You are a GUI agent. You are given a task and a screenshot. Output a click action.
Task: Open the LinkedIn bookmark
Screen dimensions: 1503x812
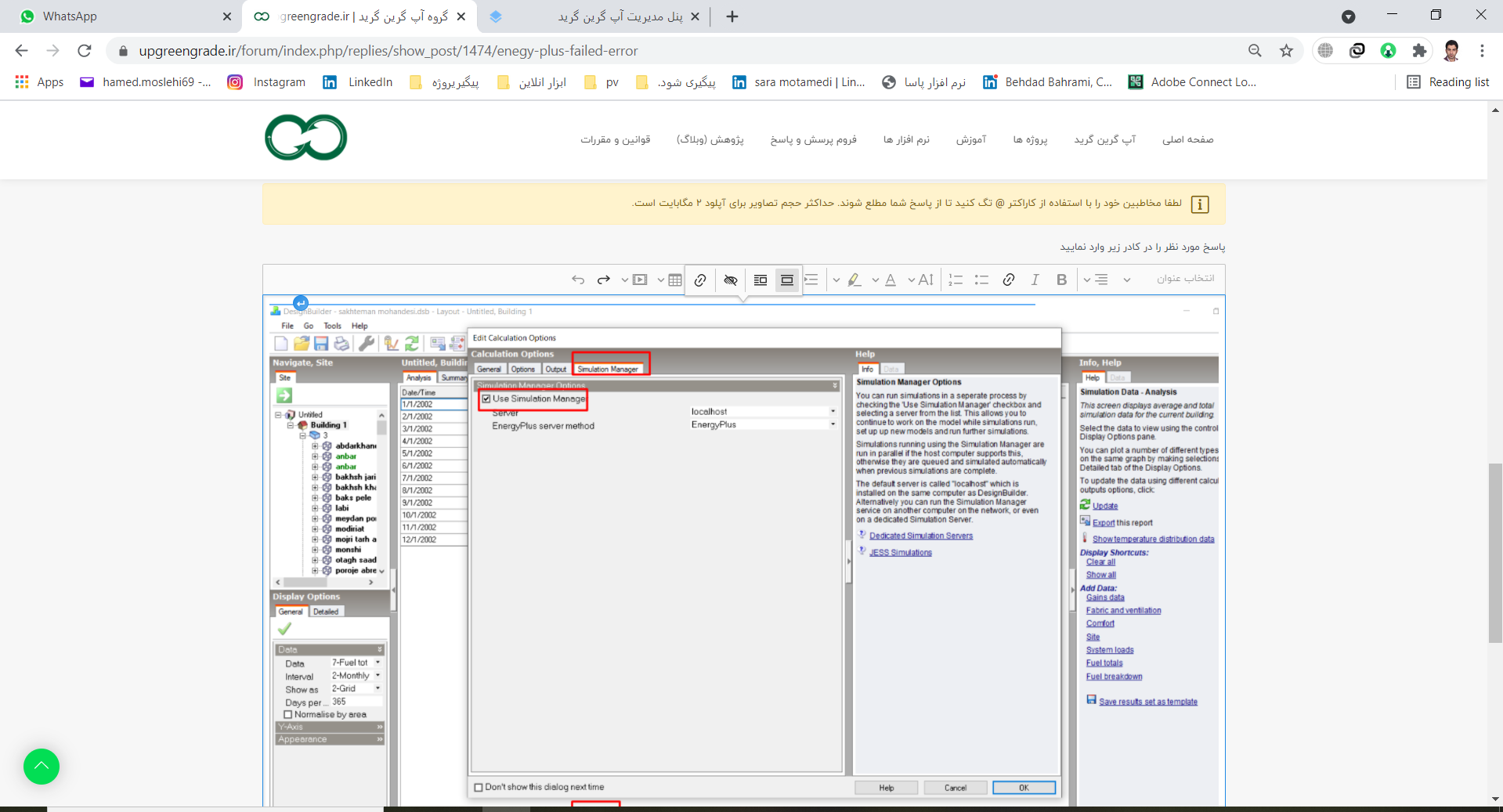click(357, 82)
